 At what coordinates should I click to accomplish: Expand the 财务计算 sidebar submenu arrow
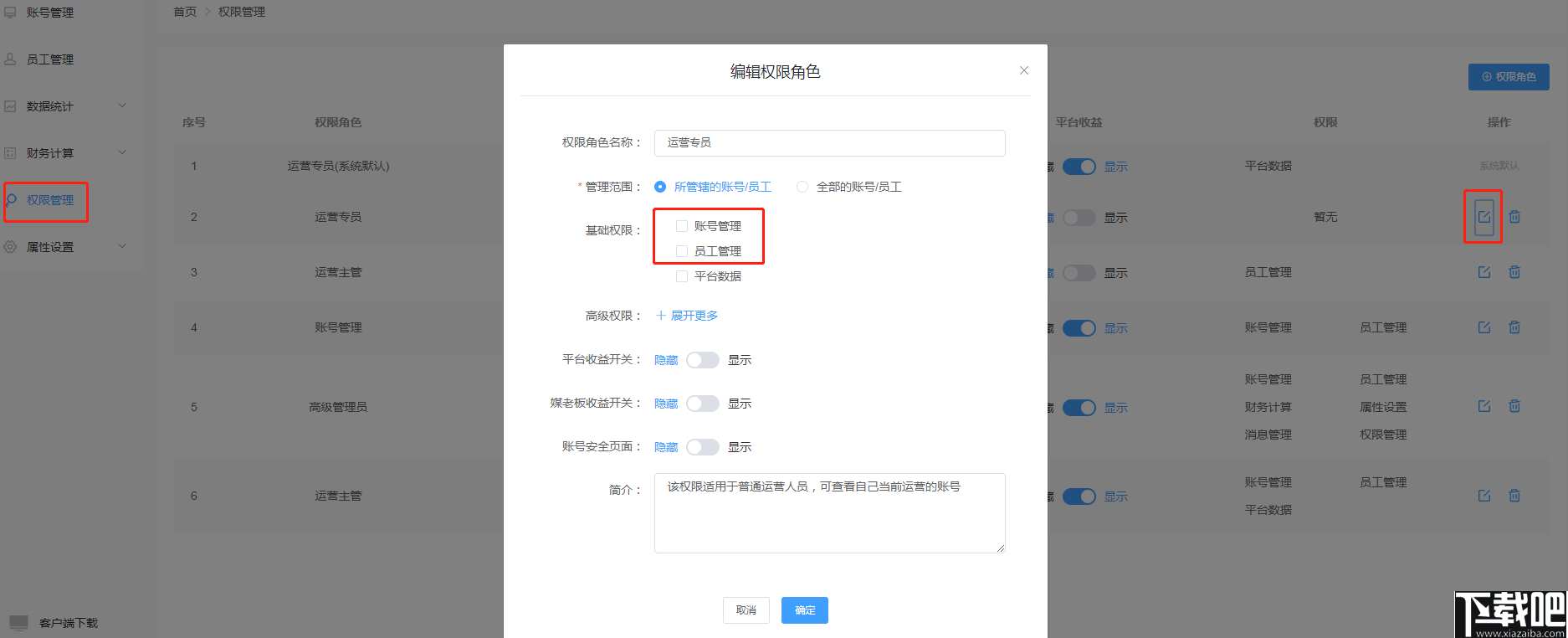pos(122,152)
